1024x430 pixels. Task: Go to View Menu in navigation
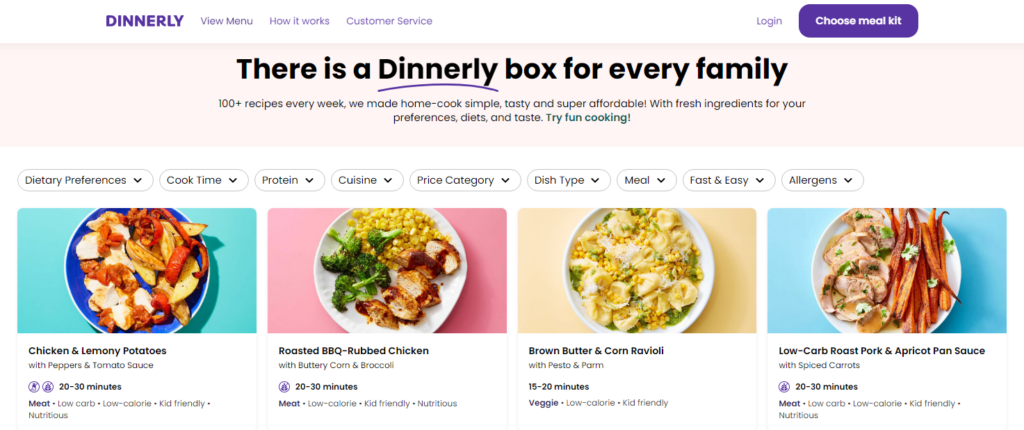click(226, 21)
